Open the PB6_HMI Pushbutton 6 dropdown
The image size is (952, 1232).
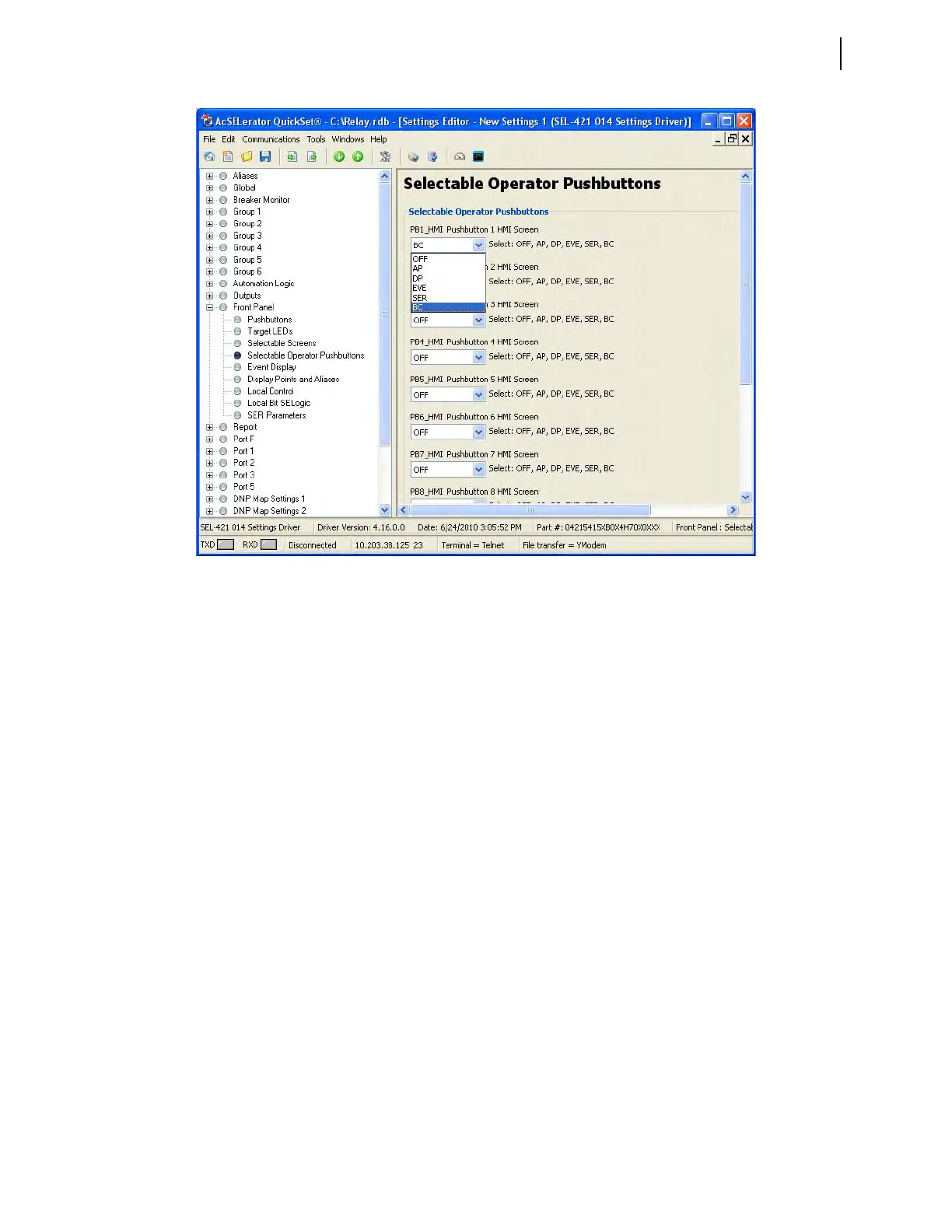tap(478, 432)
